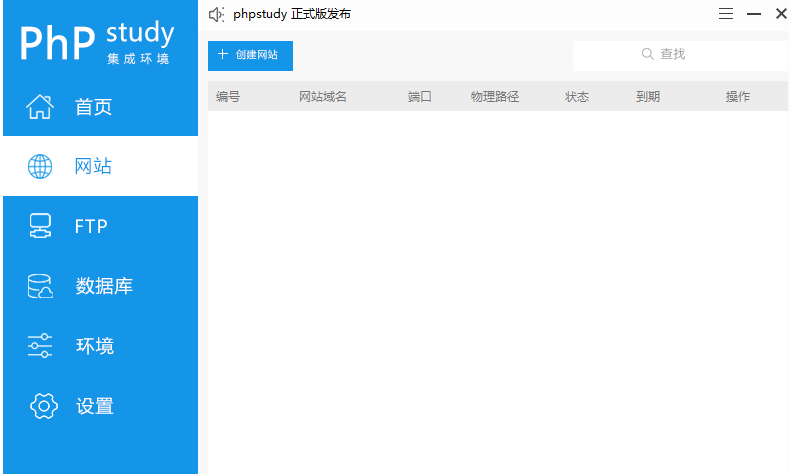Click the 物理路径 column header
This screenshot has width=794, height=474.
pos(495,97)
